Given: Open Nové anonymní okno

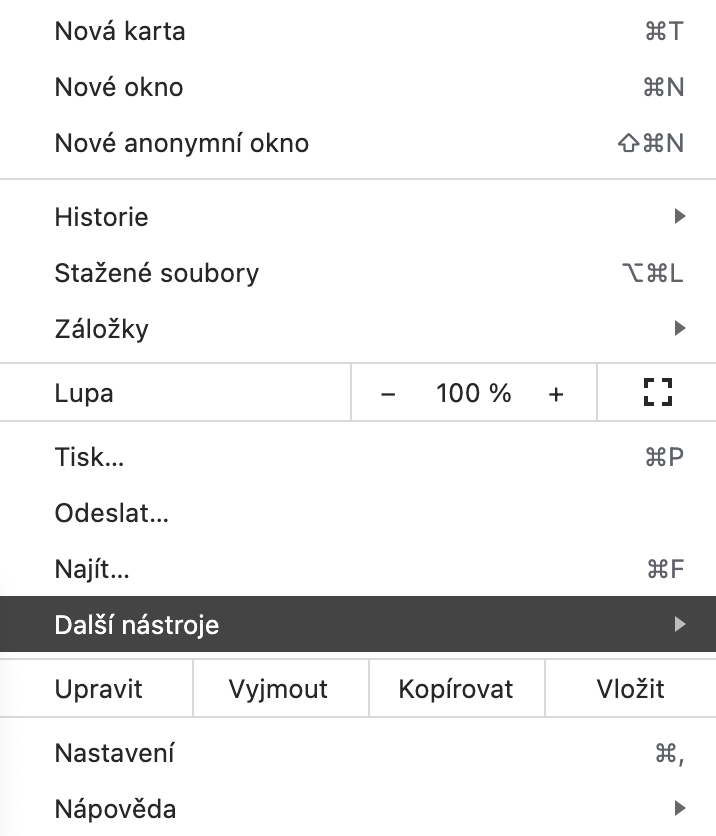Looking at the screenshot, I should click(181, 143).
